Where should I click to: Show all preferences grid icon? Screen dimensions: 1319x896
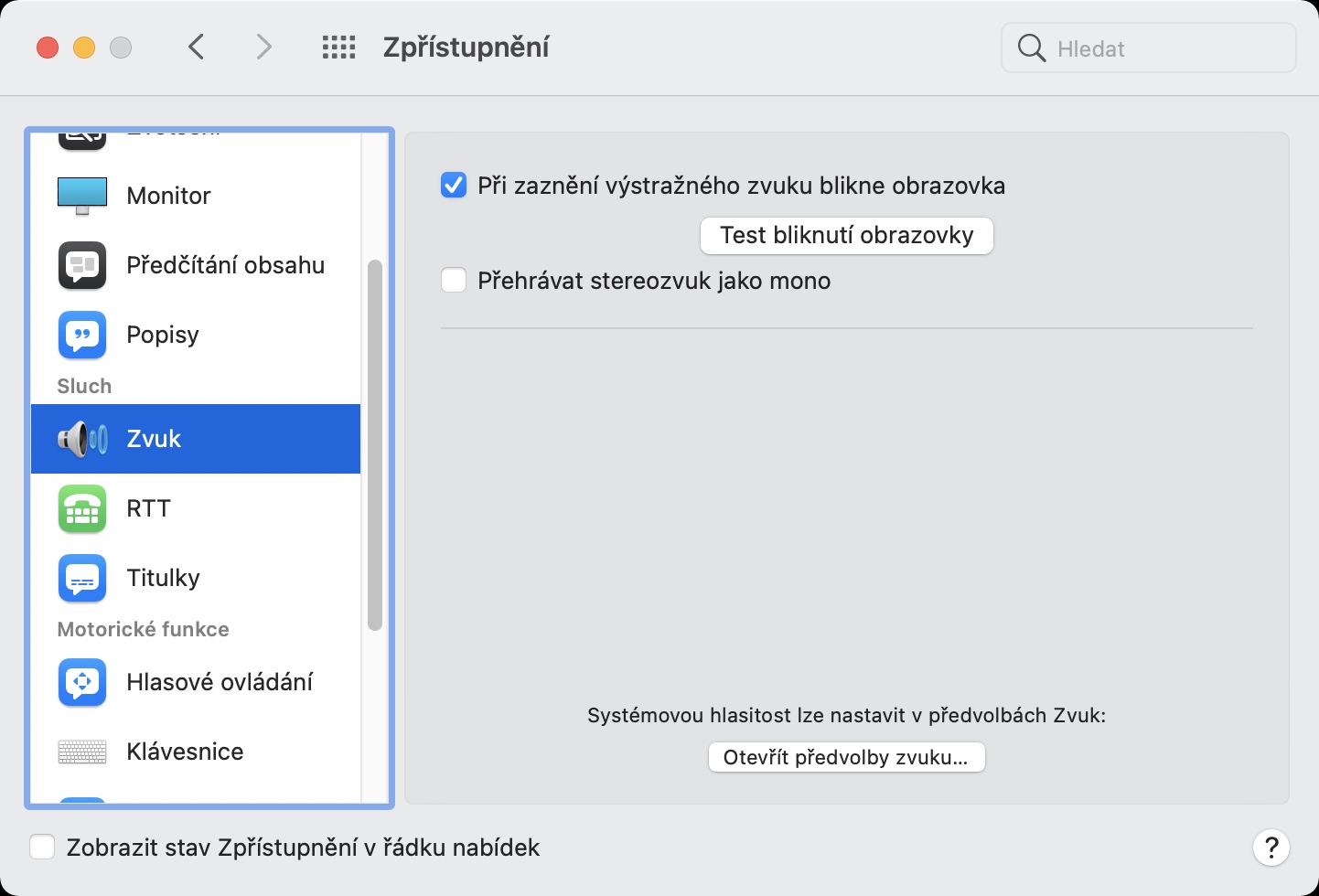[338, 48]
